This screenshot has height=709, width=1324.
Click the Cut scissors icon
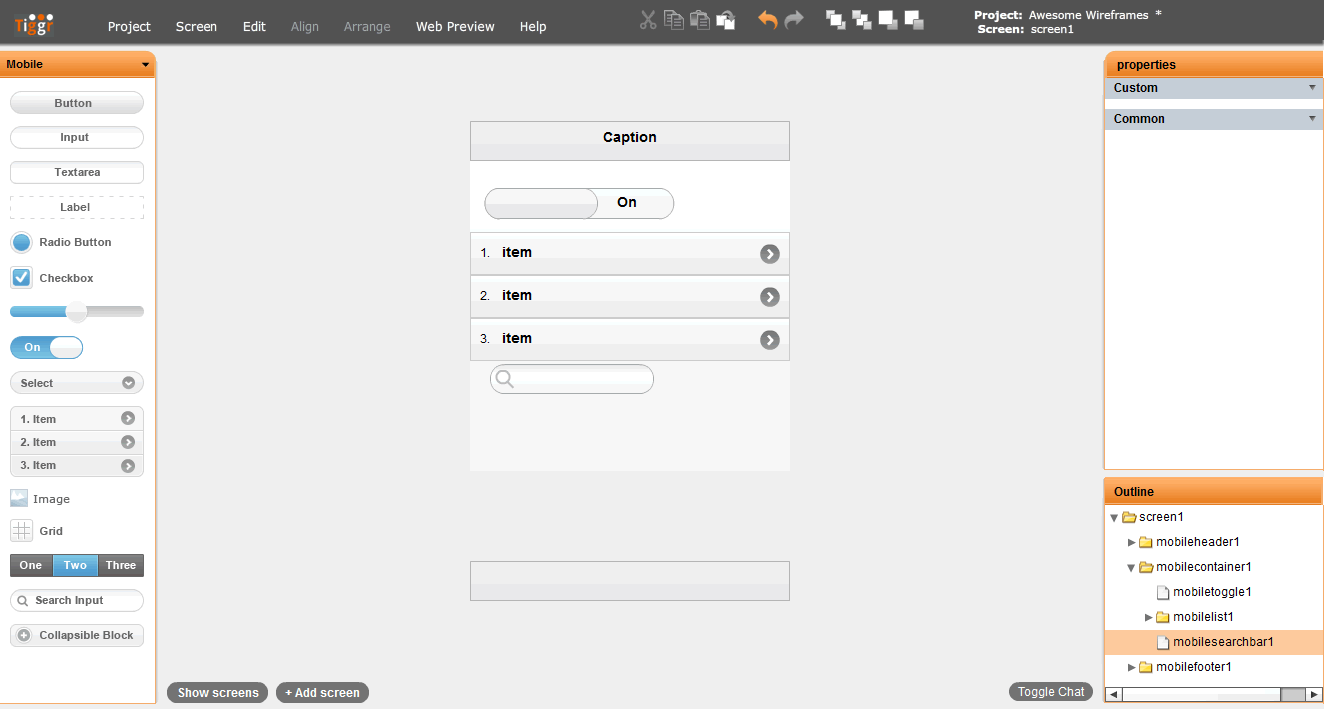tap(648, 19)
